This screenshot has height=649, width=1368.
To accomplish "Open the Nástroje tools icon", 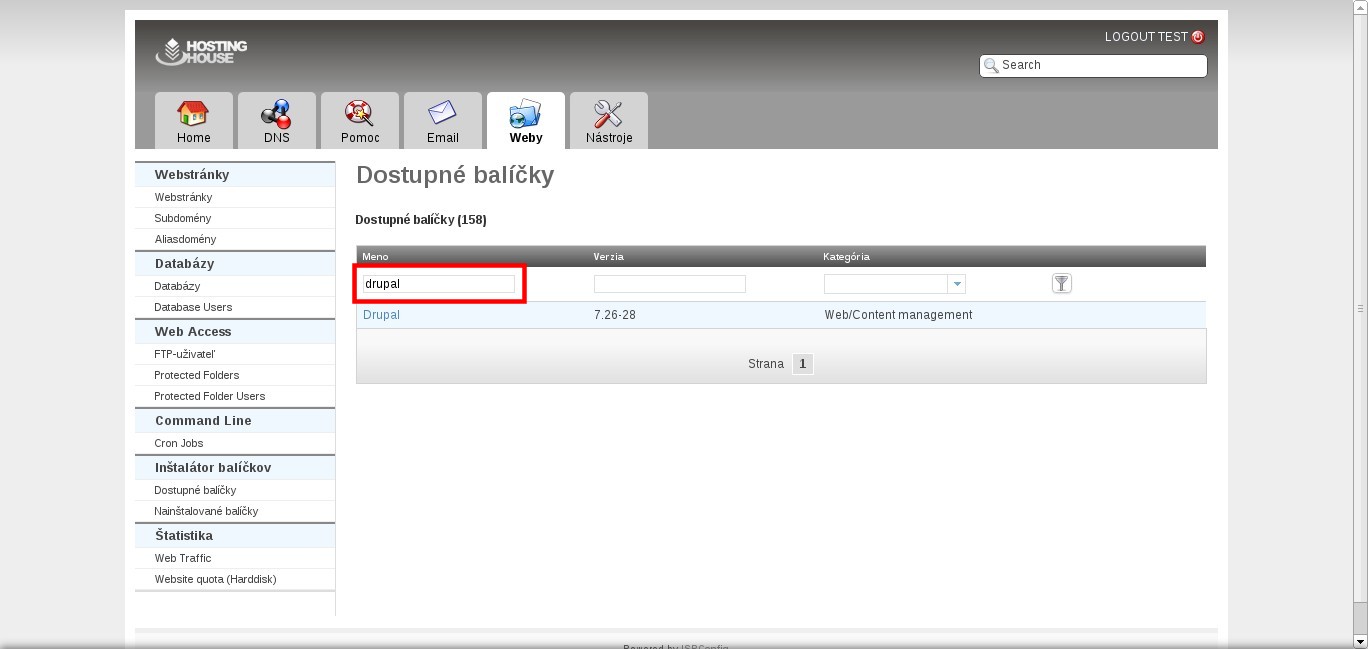I will click(608, 112).
